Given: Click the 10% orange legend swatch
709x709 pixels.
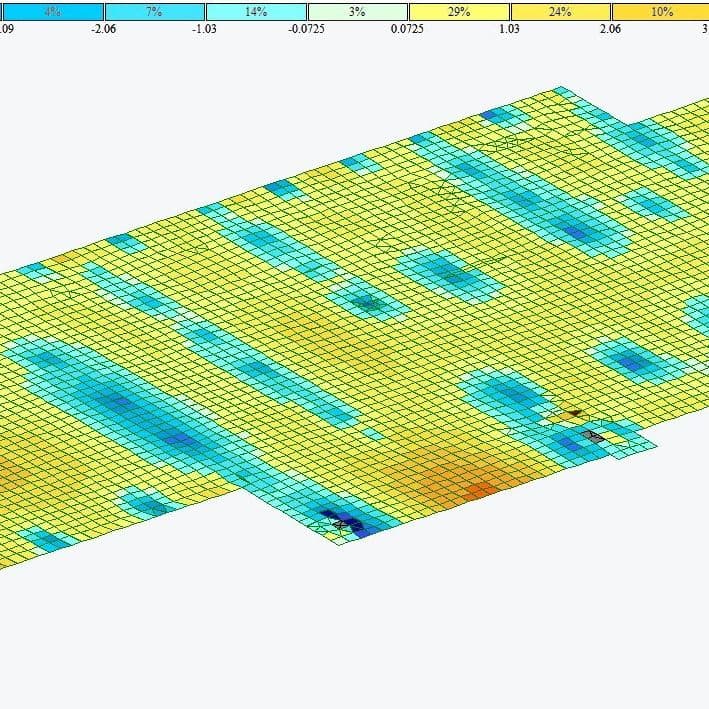Looking at the screenshot, I should pyautogui.click(x=661, y=11).
